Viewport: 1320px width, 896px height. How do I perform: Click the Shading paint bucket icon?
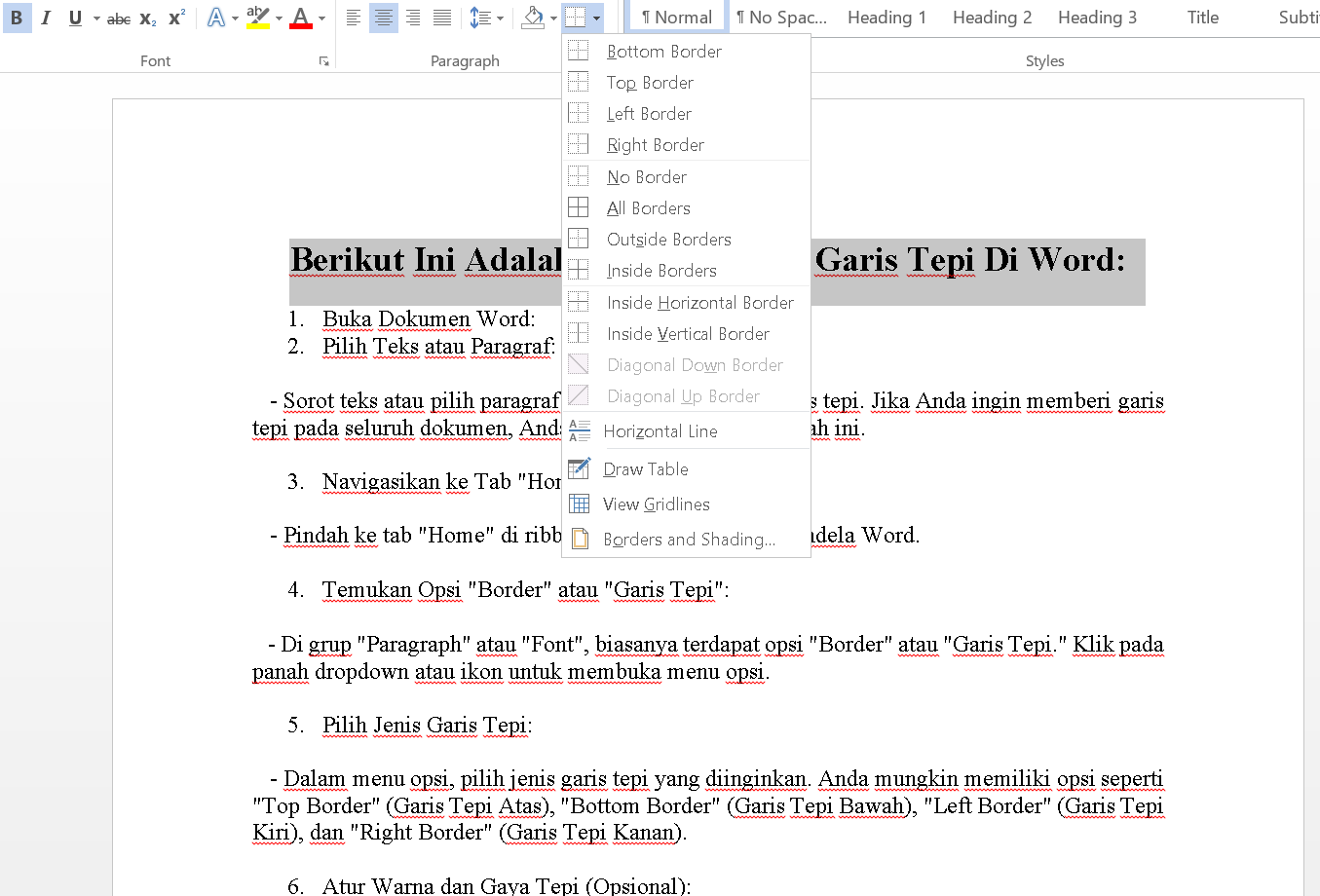click(x=533, y=18)
